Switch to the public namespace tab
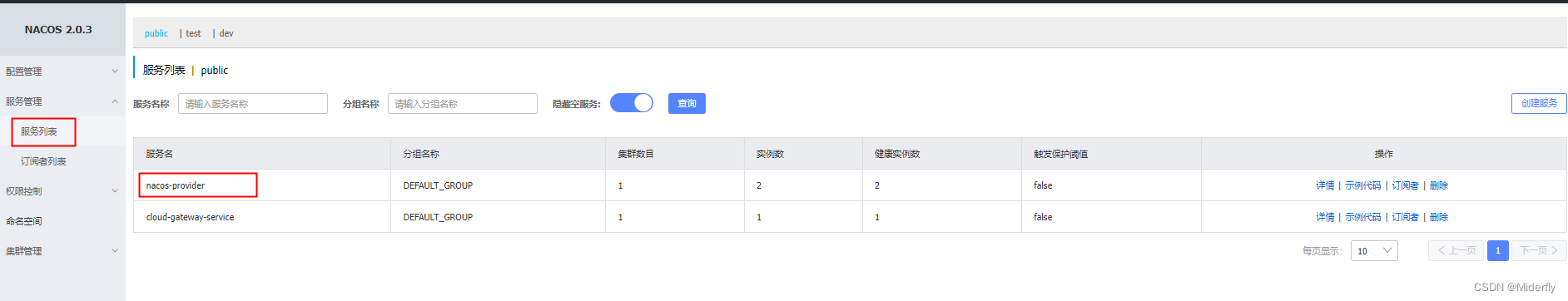The image size is (1568, 301). click(156, 33)
